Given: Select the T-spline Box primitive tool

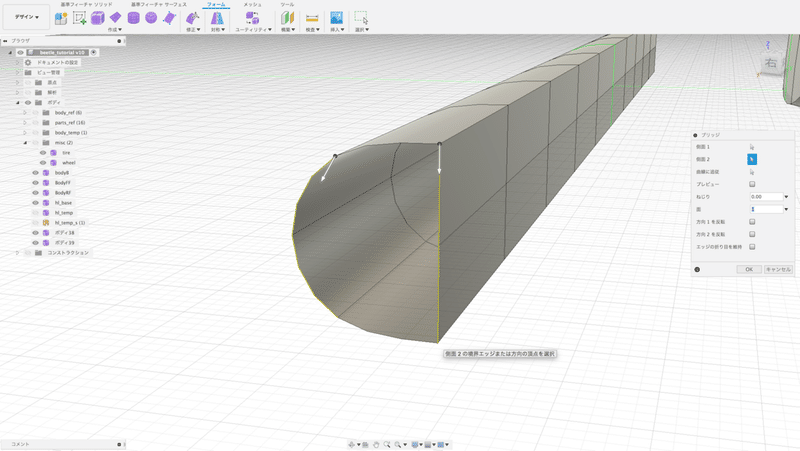Looking at the screenshot, I should [x=97, y=18].
